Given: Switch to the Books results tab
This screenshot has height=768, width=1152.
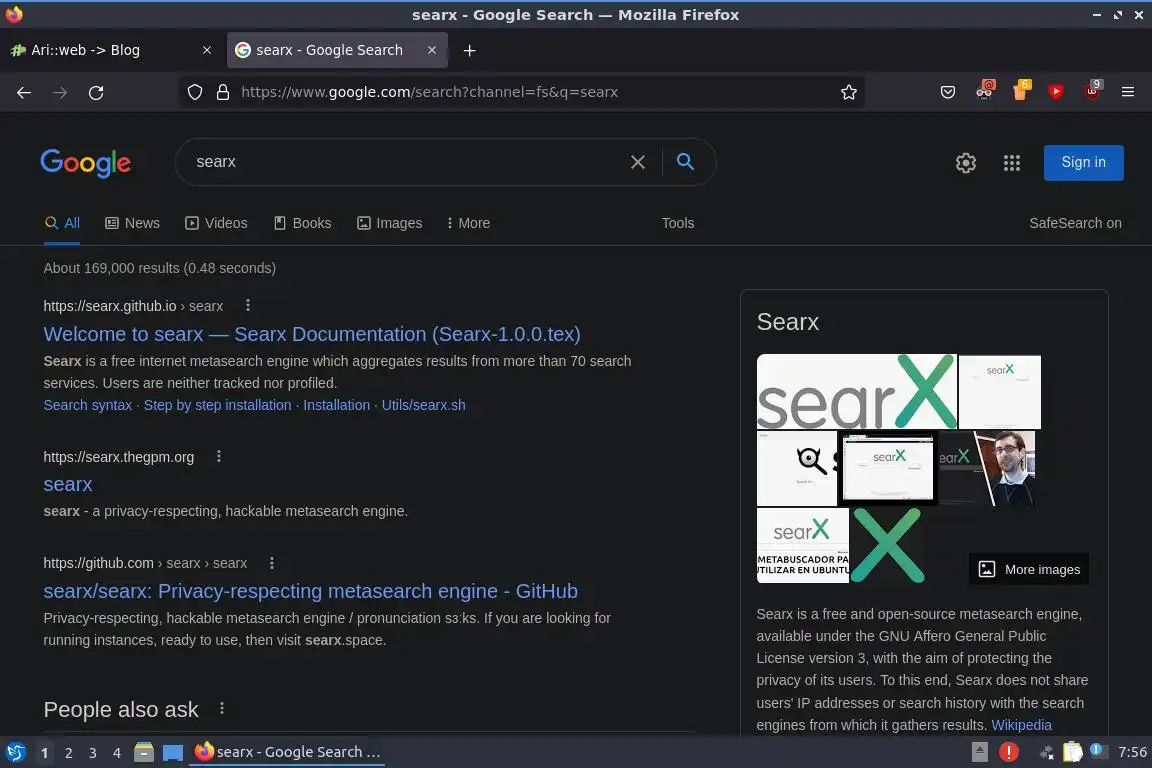Looking at the screenshot, I should click(303, 223).
